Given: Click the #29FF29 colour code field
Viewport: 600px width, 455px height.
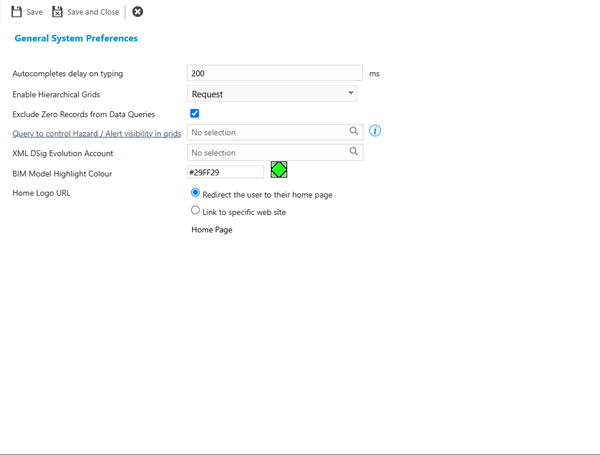Looking at the screenshot, I should point(225,173).
